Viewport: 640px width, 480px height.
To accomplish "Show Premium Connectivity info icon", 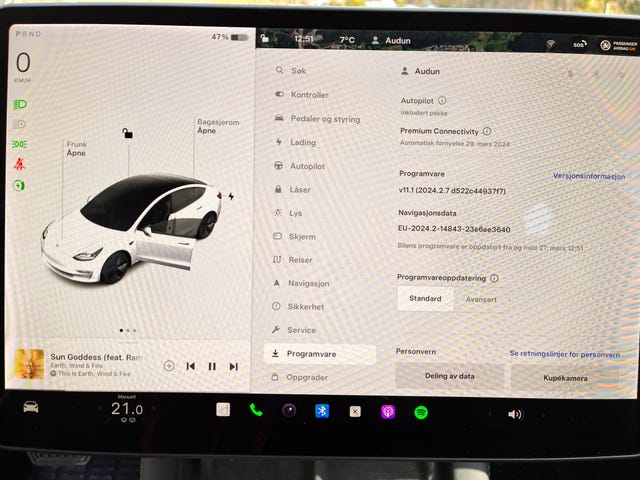I will (487, 131).
